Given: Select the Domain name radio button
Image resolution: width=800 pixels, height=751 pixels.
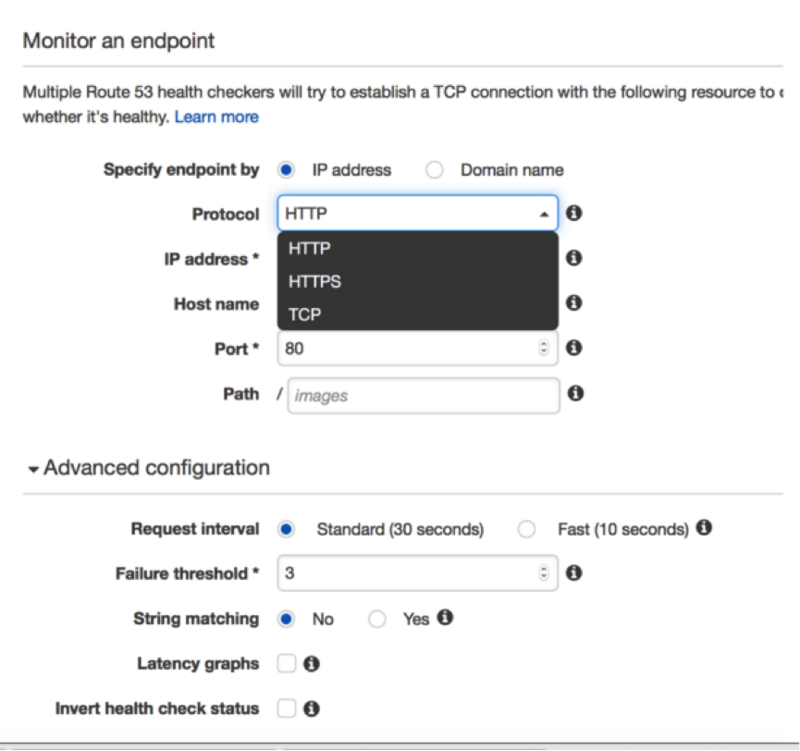Looking at the screenshot, I should click(434, 170).
